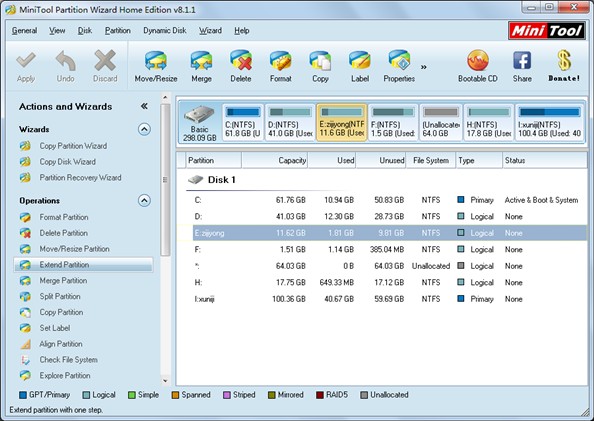Click the Move/Resize toolbar icon
The height and width of the screenshot is (421, 594).
click(x=156, y=62)
